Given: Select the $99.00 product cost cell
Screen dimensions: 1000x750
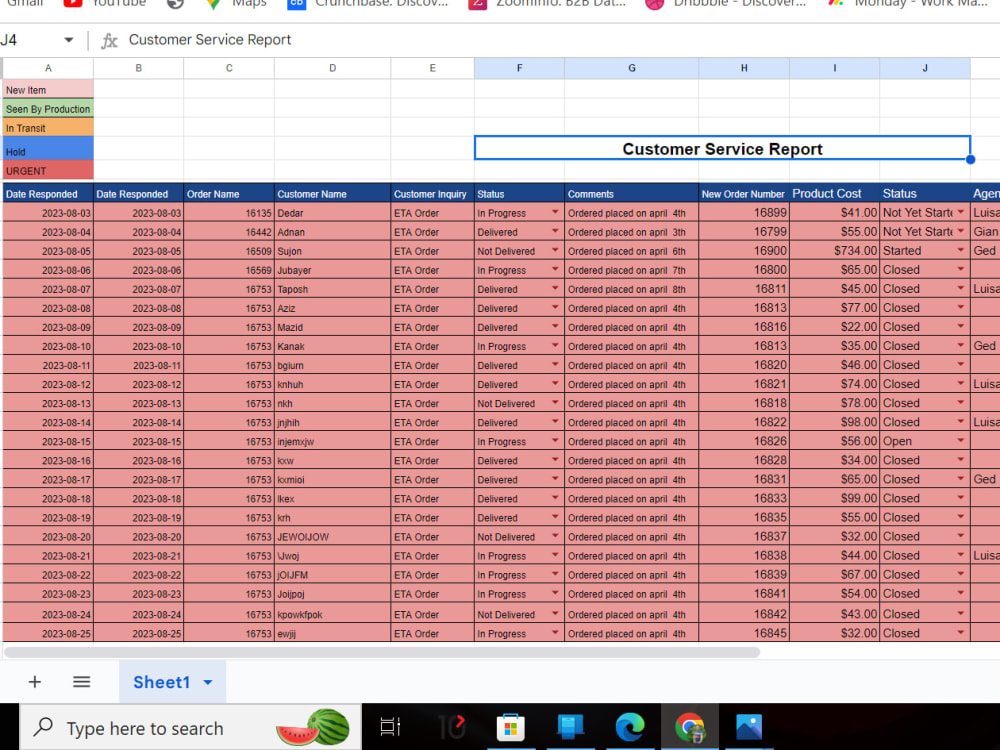Looking at the screenshot, I should coord(834,498).
